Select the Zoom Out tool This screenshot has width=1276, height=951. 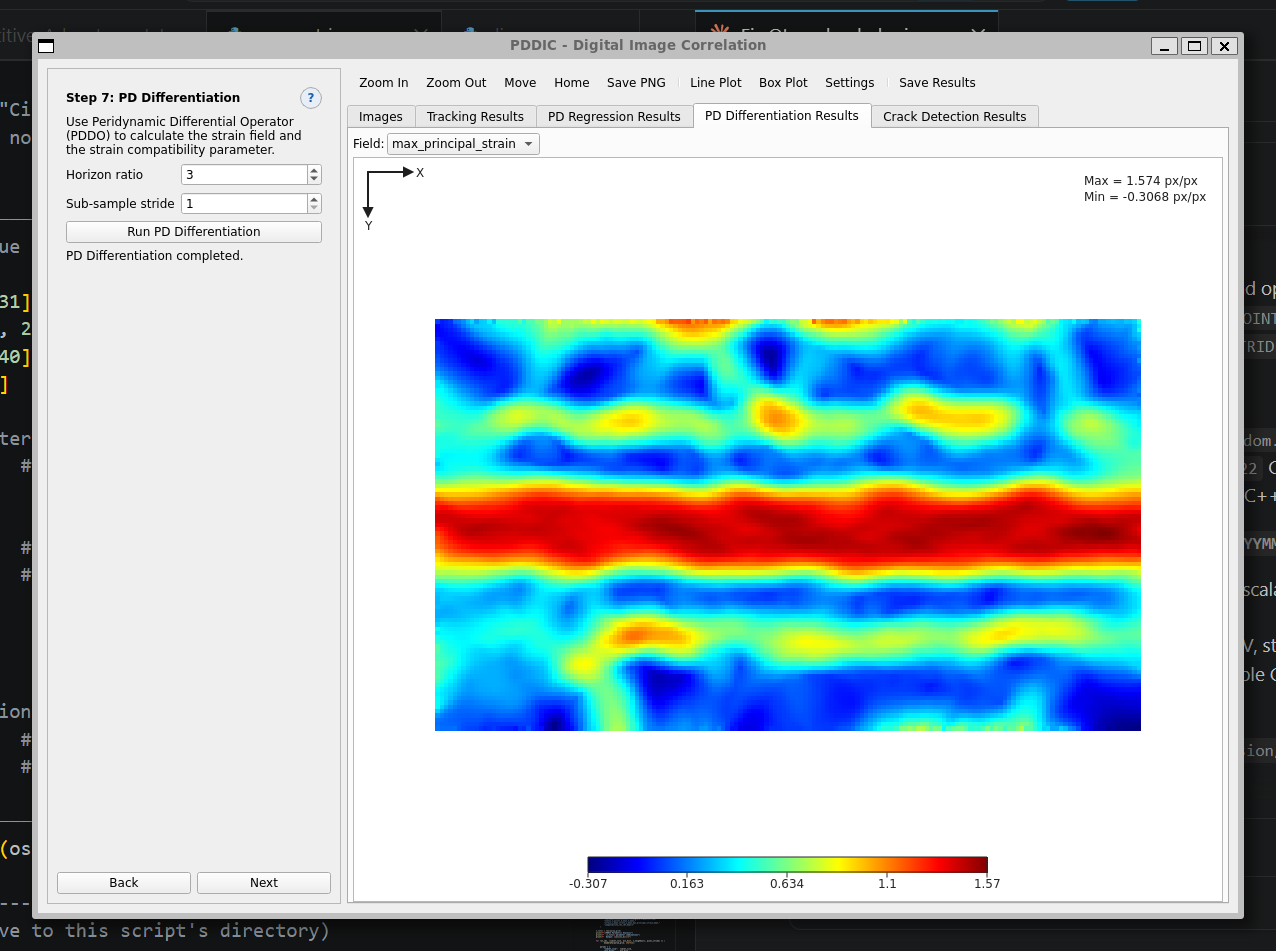coord(456,83)
